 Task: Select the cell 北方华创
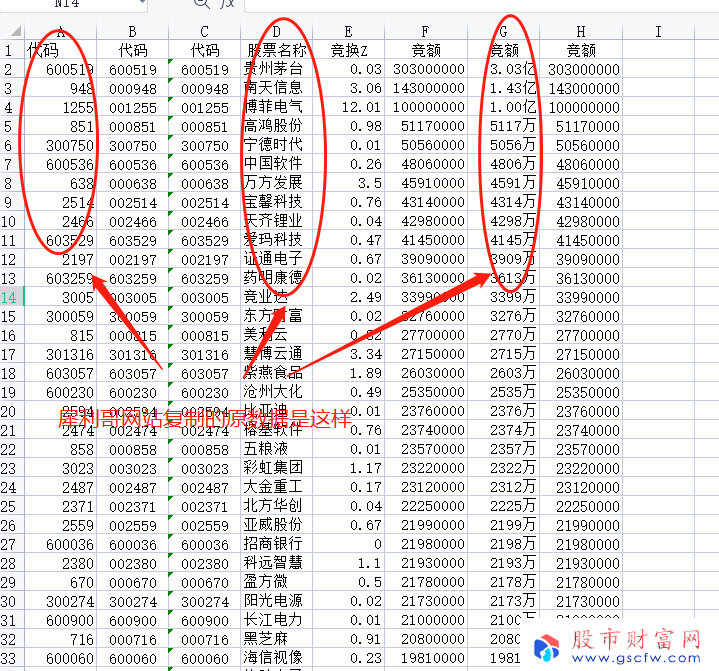[x=277, y=506]
